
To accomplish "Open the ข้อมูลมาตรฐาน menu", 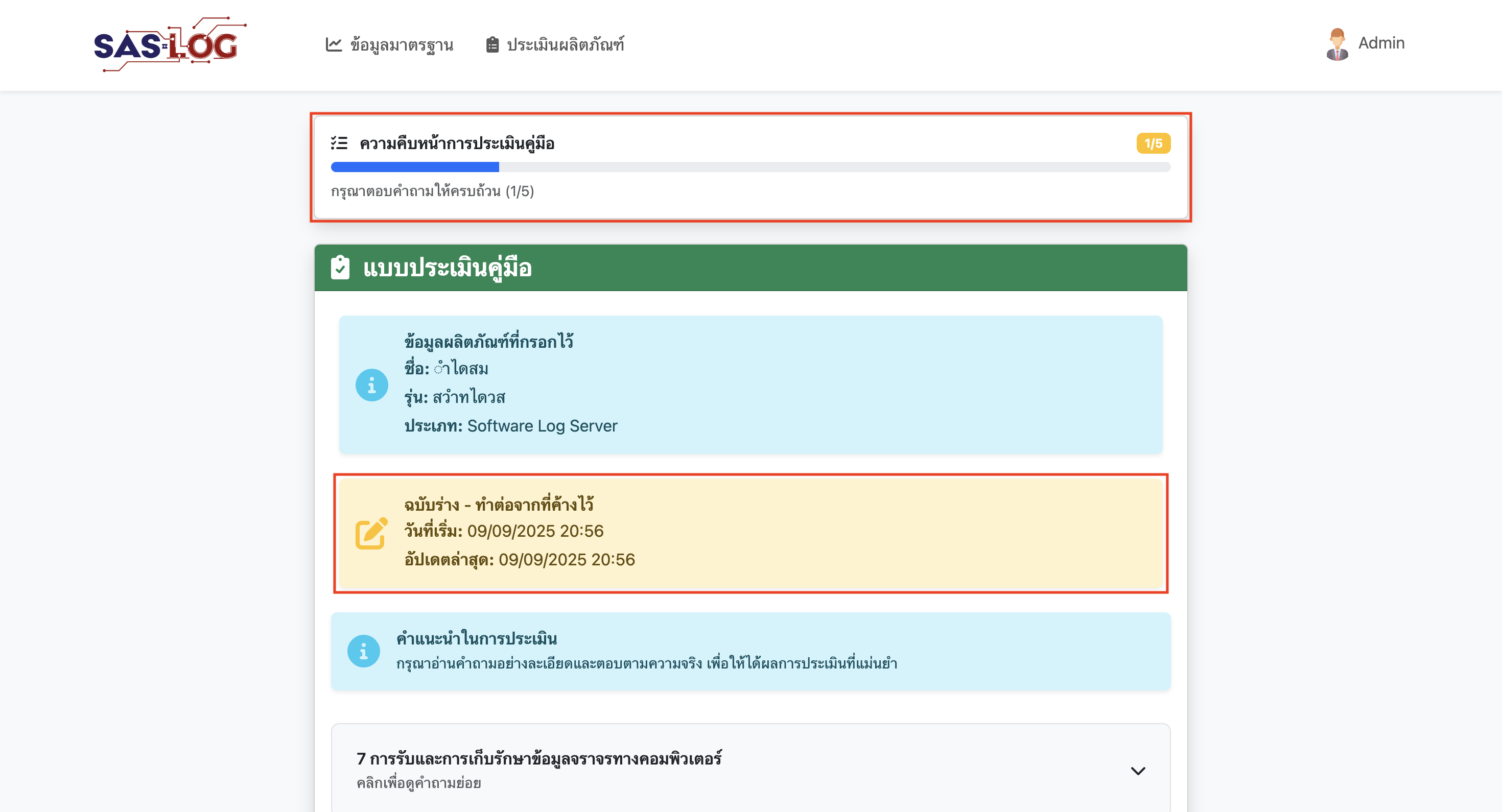I will coord(401,45).
